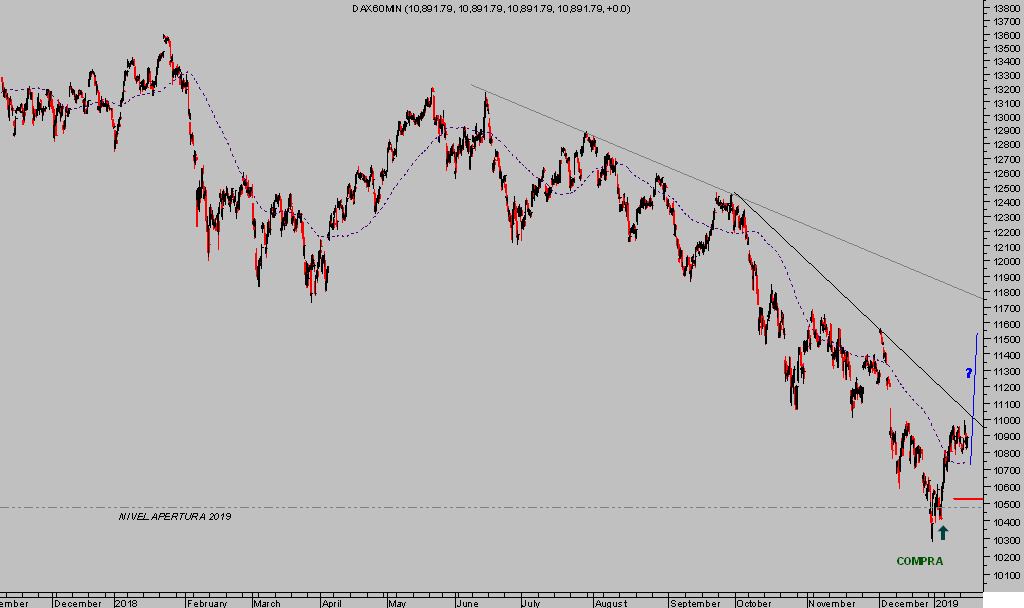
Task: Select June on the time axis
Action: (468, 603)
